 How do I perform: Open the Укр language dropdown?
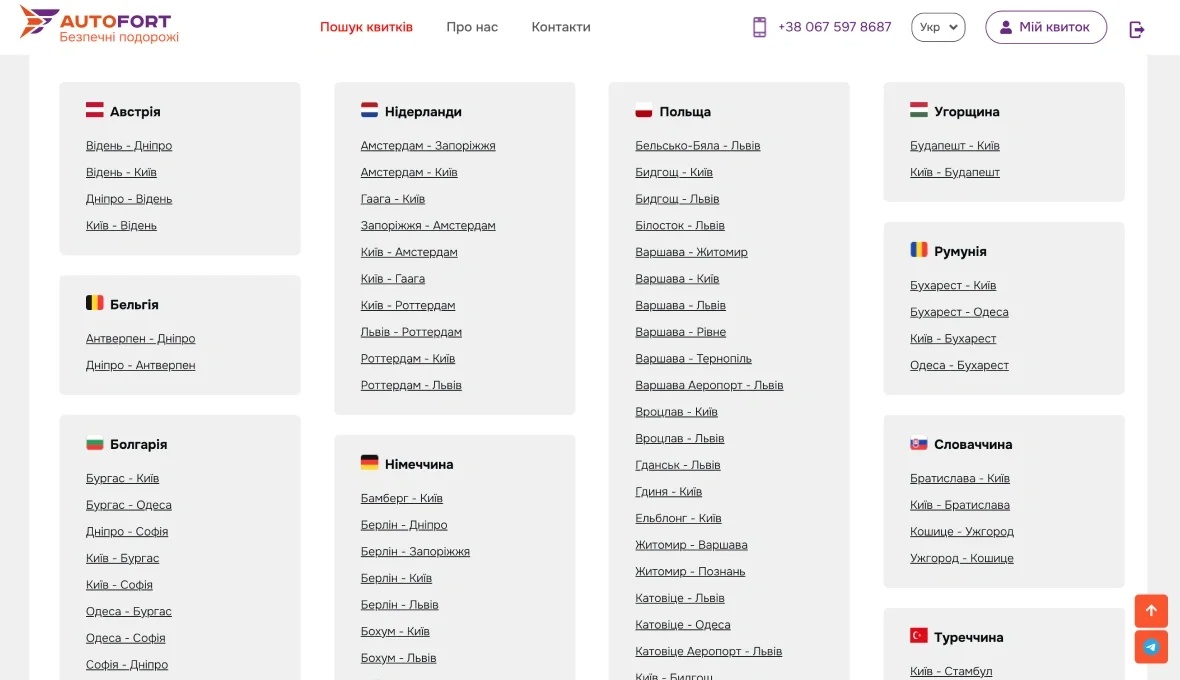click(x=938, y=27)
